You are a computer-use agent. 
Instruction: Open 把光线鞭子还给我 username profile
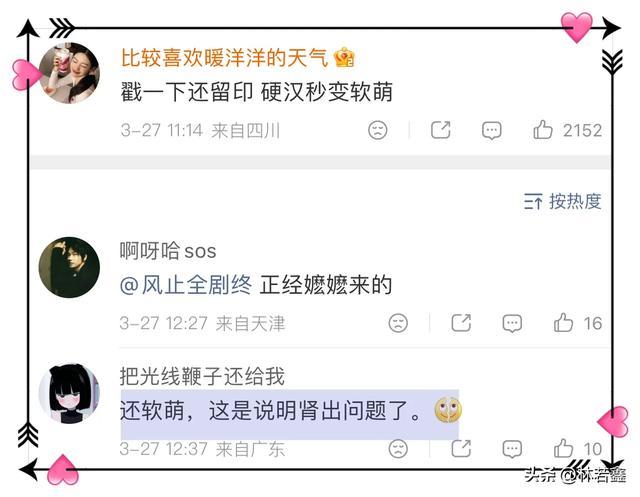pyautogui.click(x=202, y=376)
